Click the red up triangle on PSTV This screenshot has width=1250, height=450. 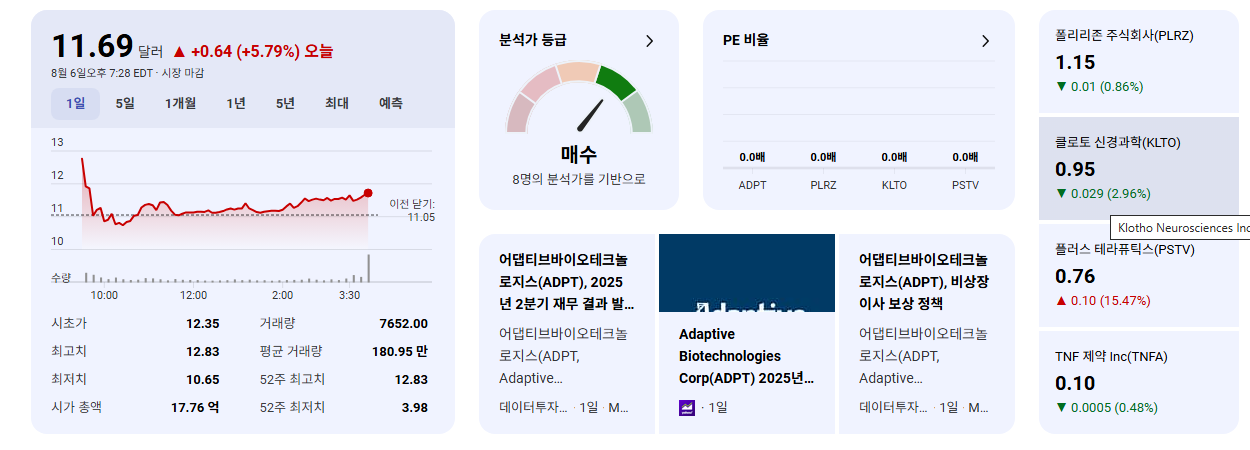click(1061, 300)
